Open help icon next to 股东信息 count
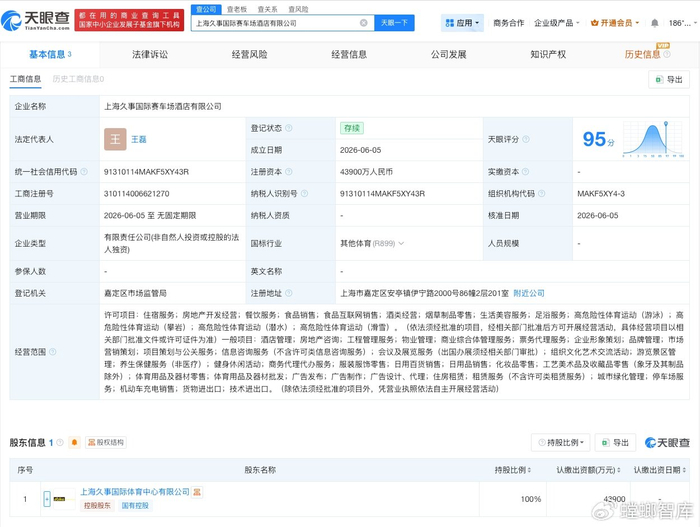Image resolution: width=700 pixels, height=527 pixels. (x=60, y=443)
